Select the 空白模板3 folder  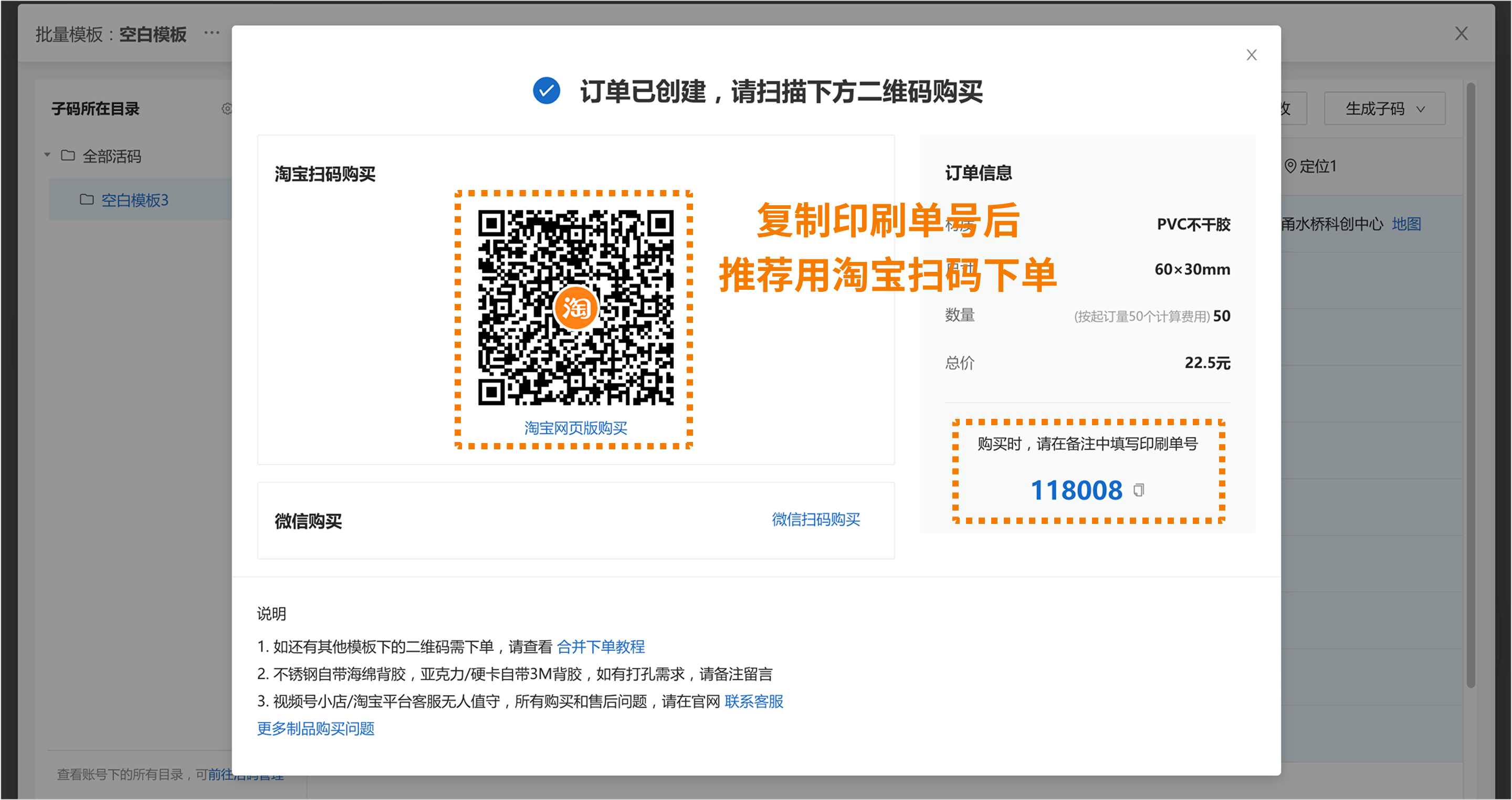point(134,200)
